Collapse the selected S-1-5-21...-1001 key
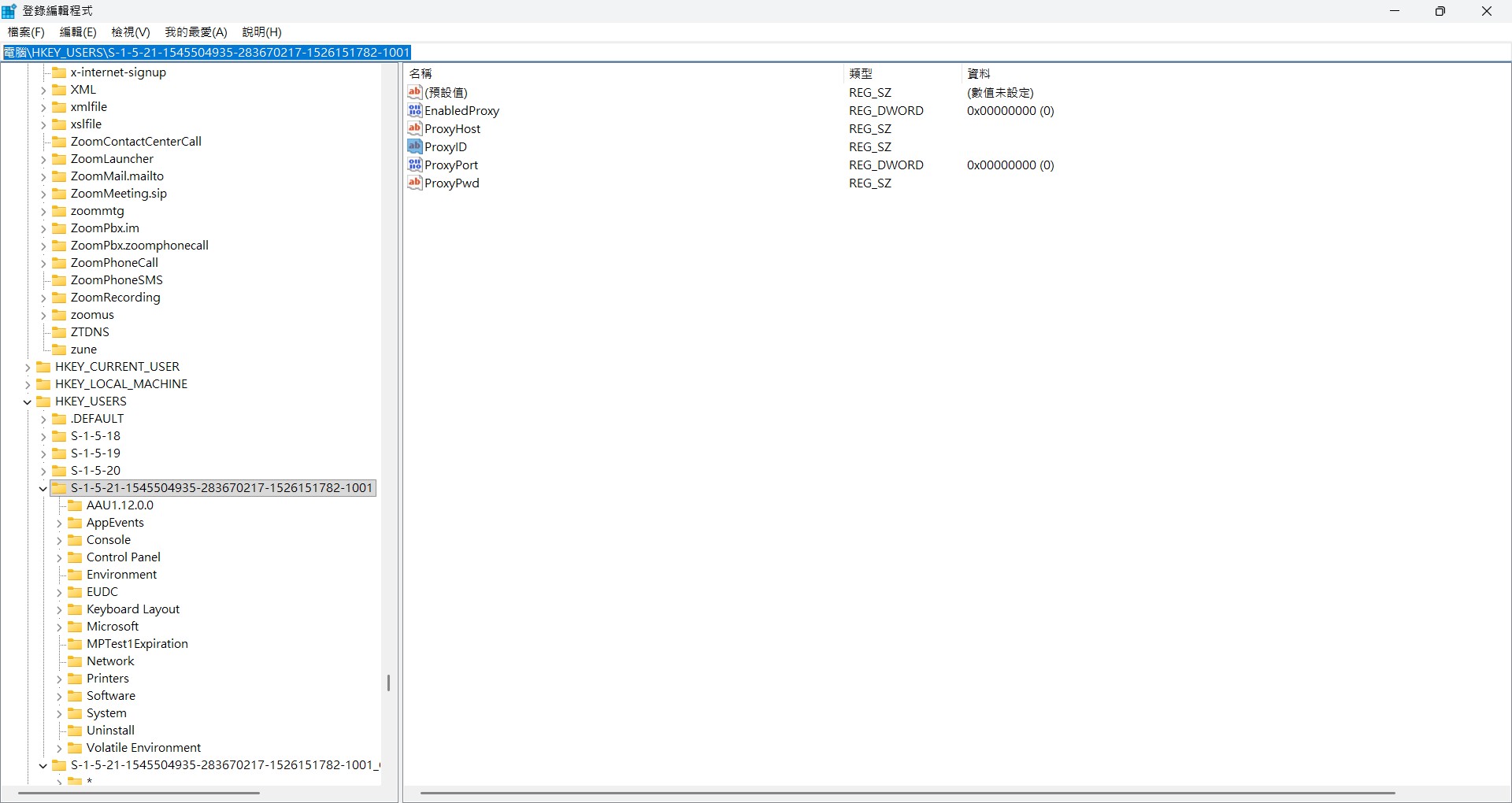Viewport: 1512px width, 803px height. pos(43,488)
